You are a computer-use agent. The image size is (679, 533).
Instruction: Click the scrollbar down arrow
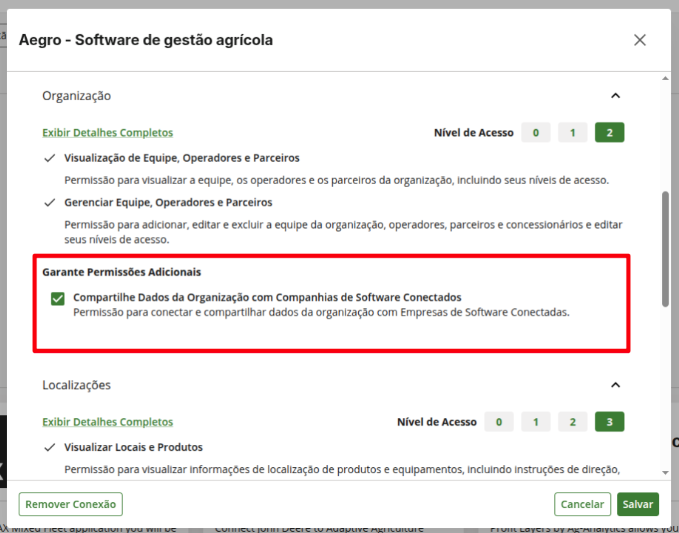point(666,473)
